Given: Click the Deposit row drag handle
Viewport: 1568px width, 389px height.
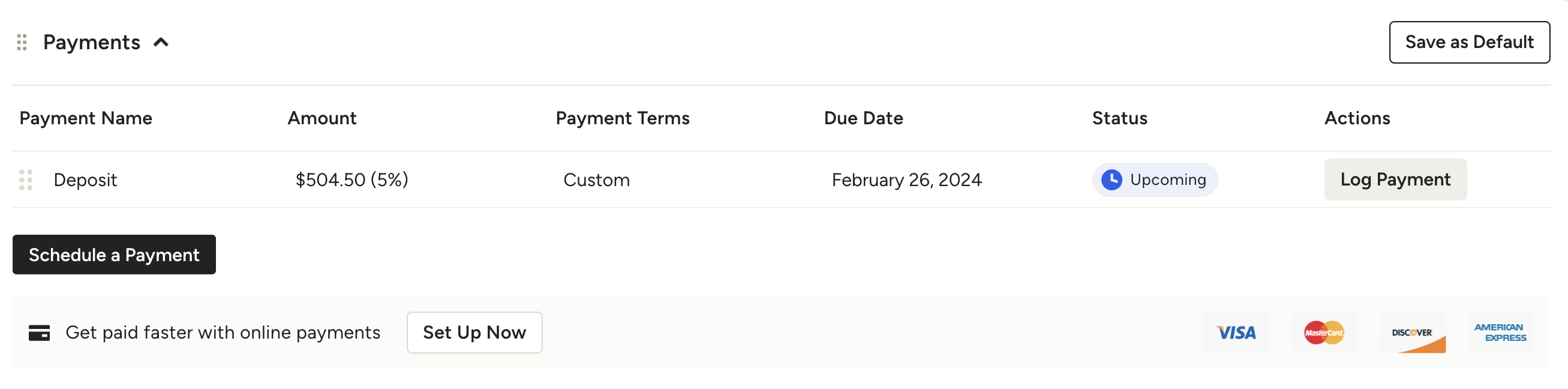Looking at the screenshot, I should (x=26, y=180).
